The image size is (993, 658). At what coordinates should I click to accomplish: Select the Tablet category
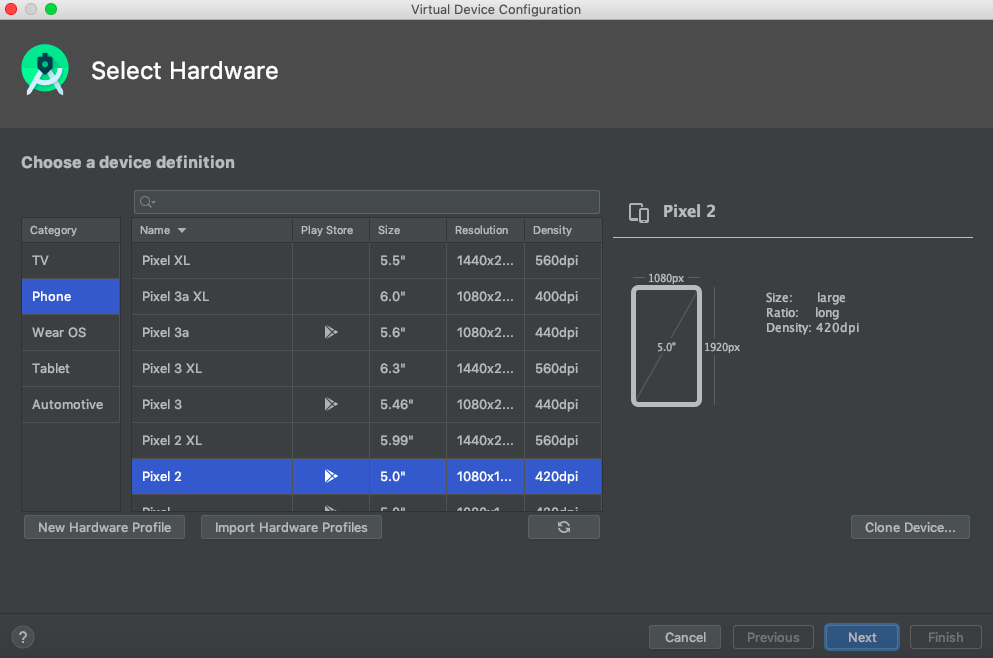(x=70, y=369)
